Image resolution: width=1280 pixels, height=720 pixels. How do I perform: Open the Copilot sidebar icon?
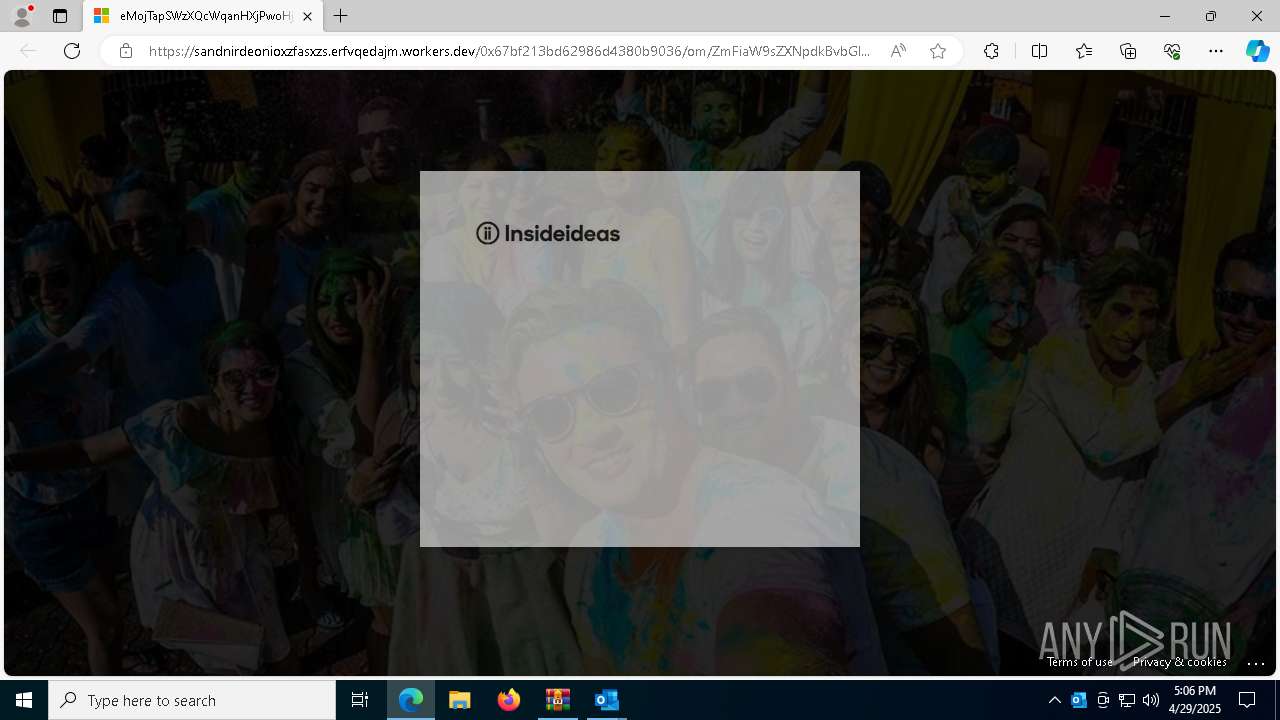1257,51
